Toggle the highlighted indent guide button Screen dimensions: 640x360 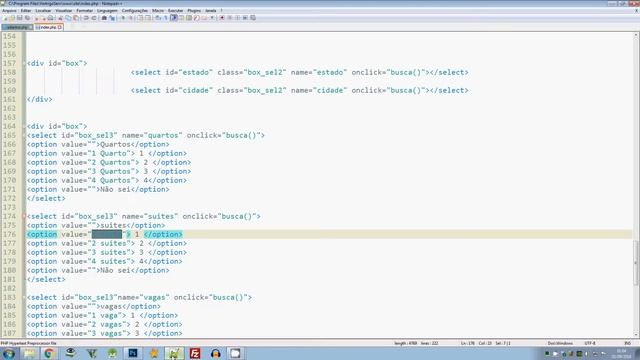pos(174,18)
